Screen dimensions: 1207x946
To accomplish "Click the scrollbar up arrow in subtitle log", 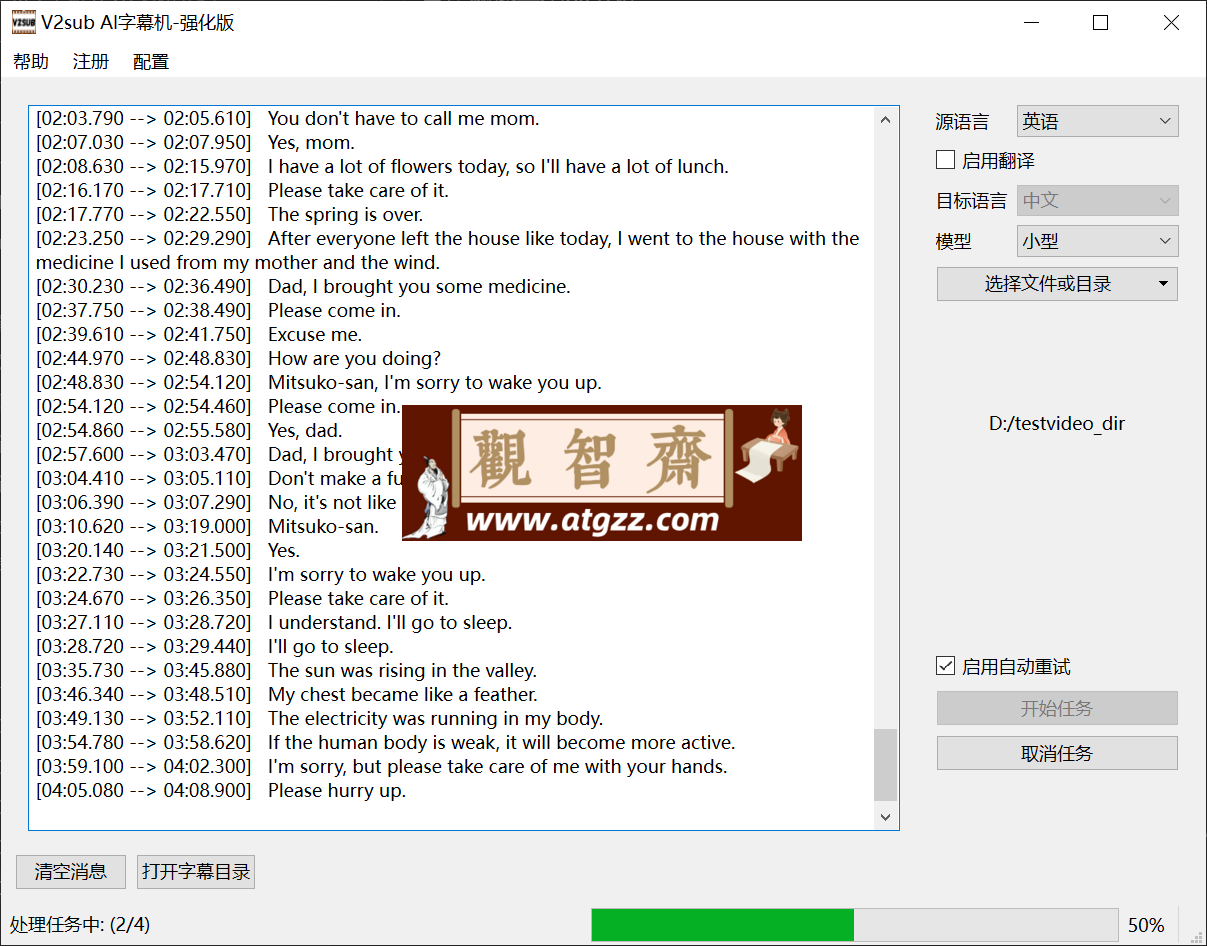I will (885, 120).
